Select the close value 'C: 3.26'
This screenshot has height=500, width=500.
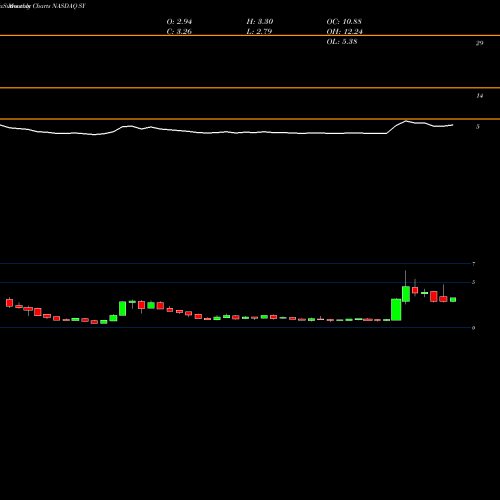(179, 32)
